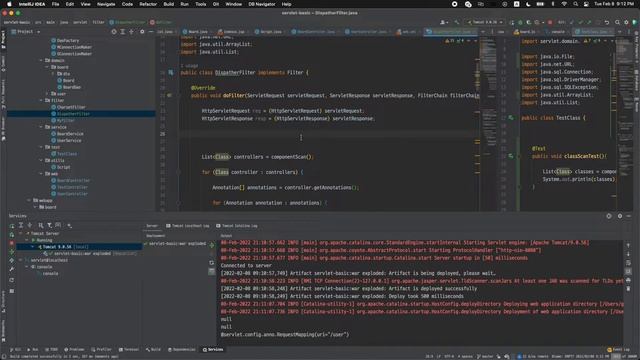
Task: Switch to Board.java editor tab
Action: 196,31
